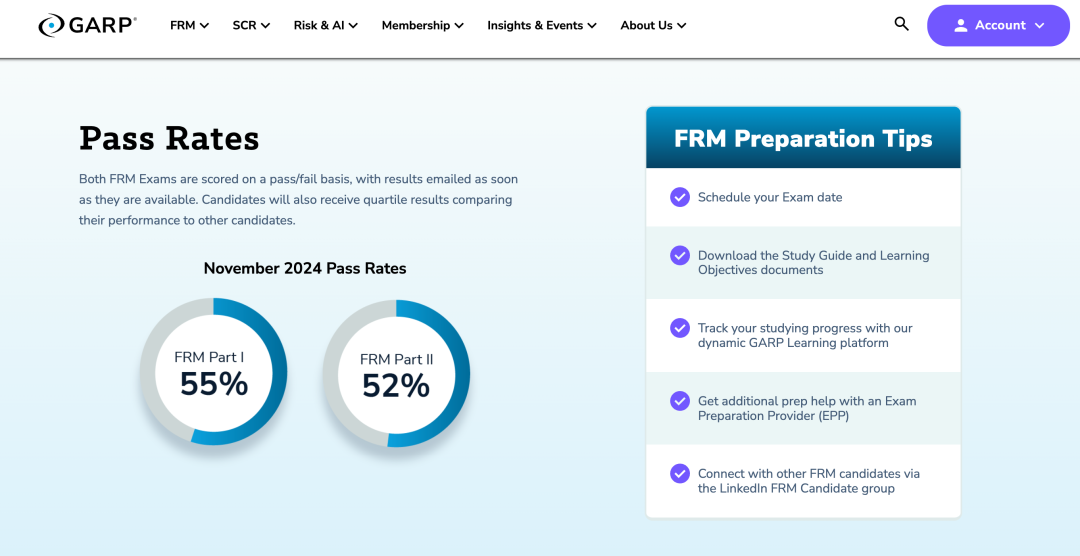The height and width of the screenshot is (556, 1080).
Task: Open the About Us menu
Action: (654, 25)
